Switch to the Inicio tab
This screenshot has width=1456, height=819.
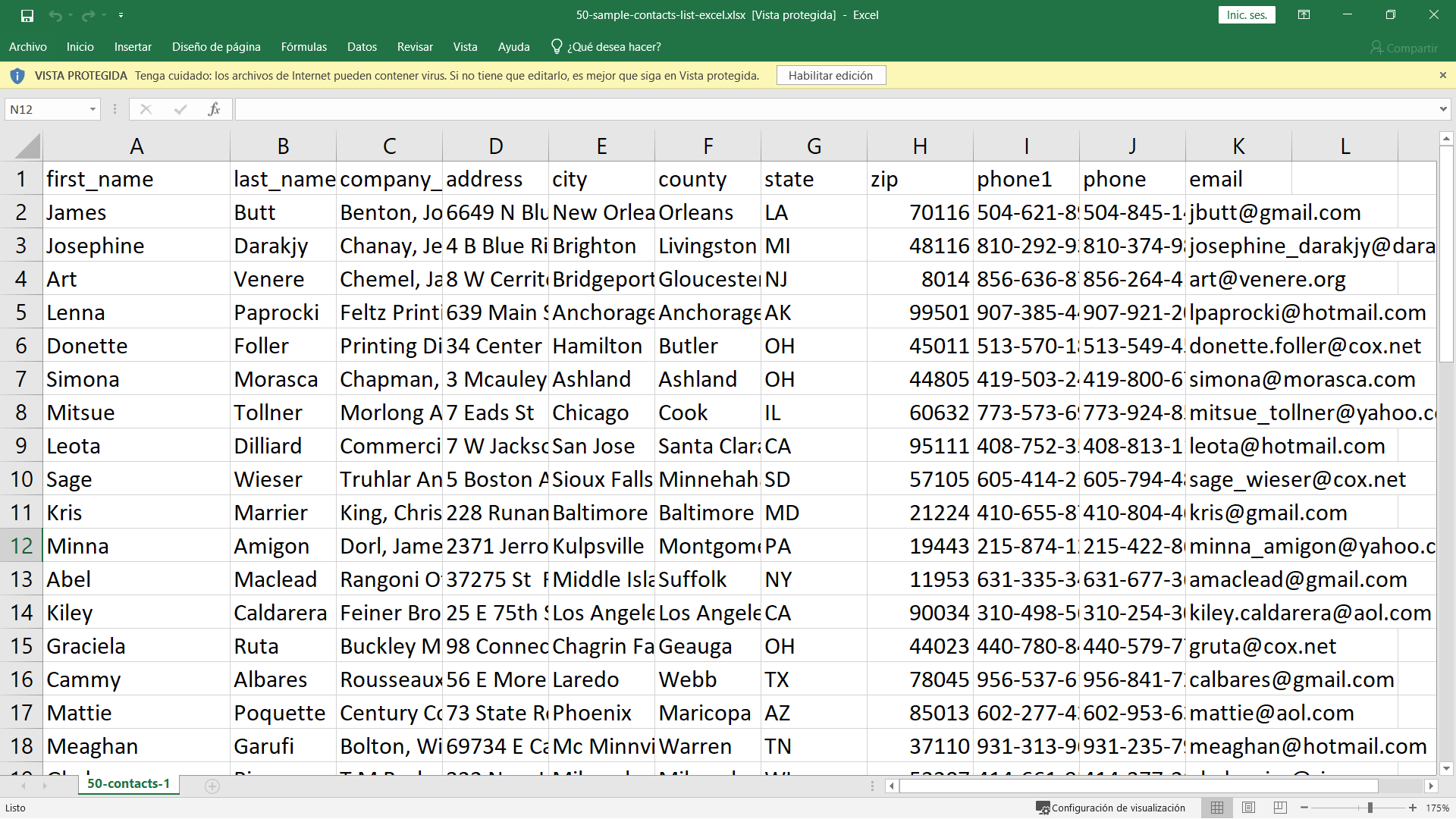tap(80, 47)
